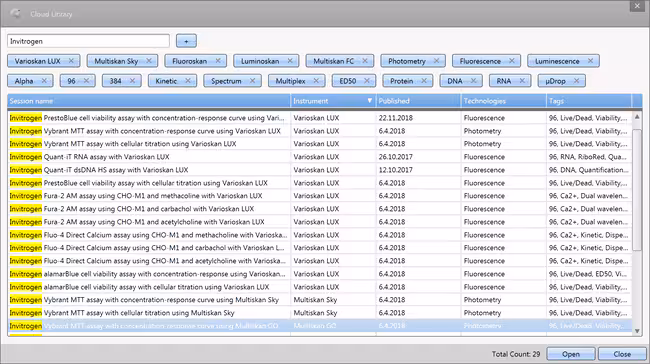Remove the Multiskan Sky filter tag

pyautogui.click(x=149, y=61)
